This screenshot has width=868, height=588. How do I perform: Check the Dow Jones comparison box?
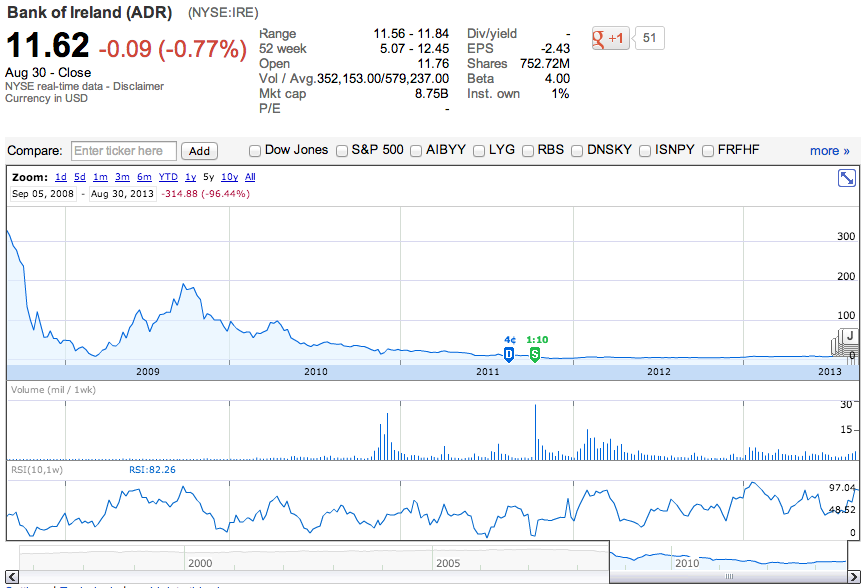[255, 151]
